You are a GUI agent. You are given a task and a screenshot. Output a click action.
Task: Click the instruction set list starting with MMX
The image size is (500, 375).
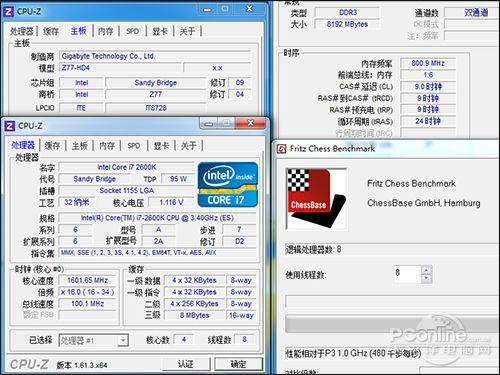pos(157,253)
